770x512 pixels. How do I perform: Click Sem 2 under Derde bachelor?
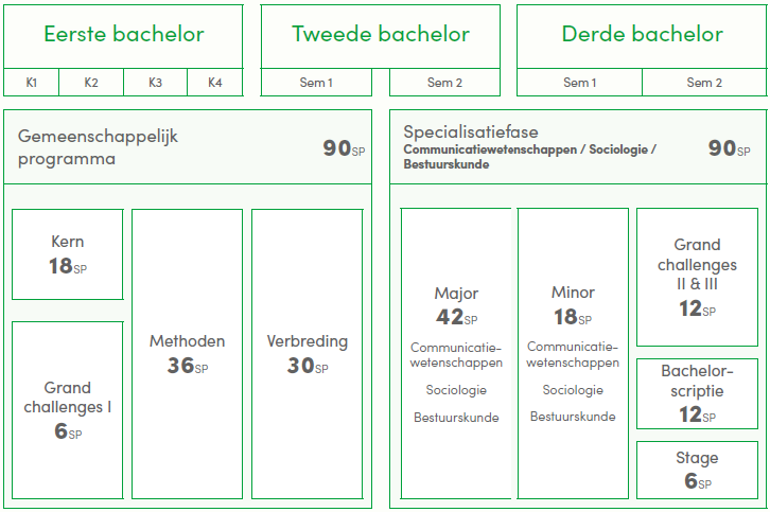coord(704,83)
